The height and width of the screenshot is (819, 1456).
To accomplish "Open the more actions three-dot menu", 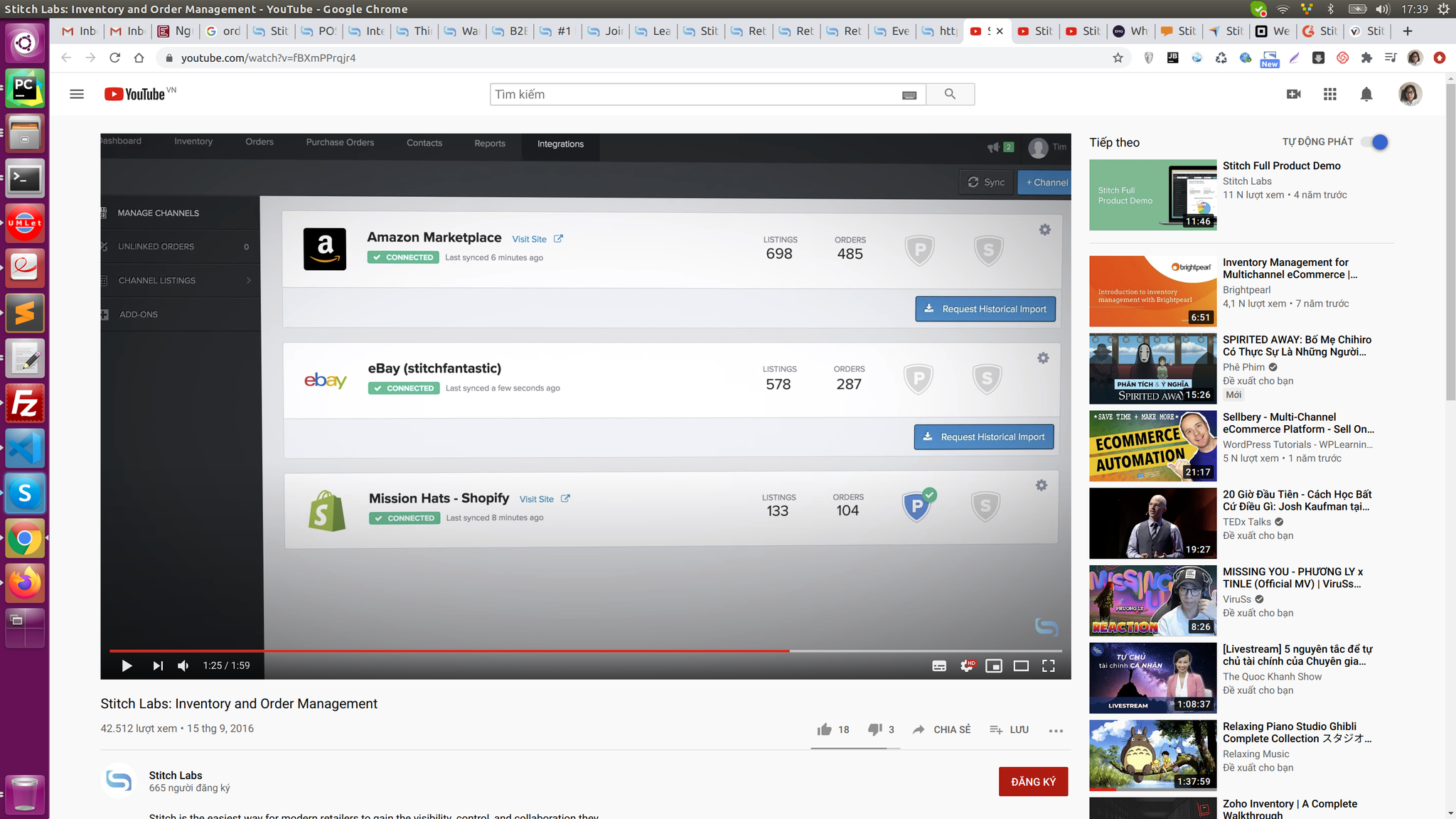I will 1056,730.
